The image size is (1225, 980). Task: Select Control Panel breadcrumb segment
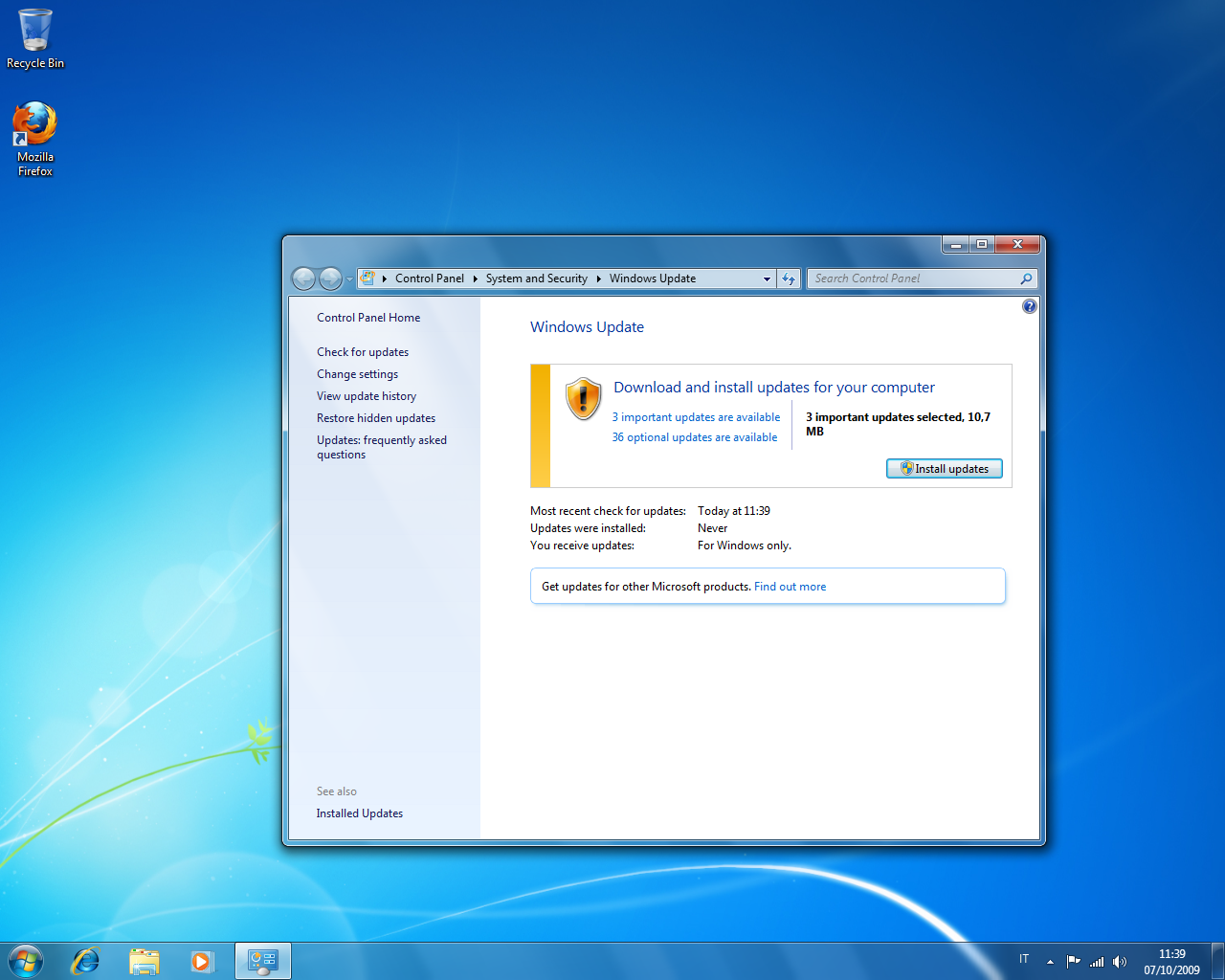[x=429, y=278]
